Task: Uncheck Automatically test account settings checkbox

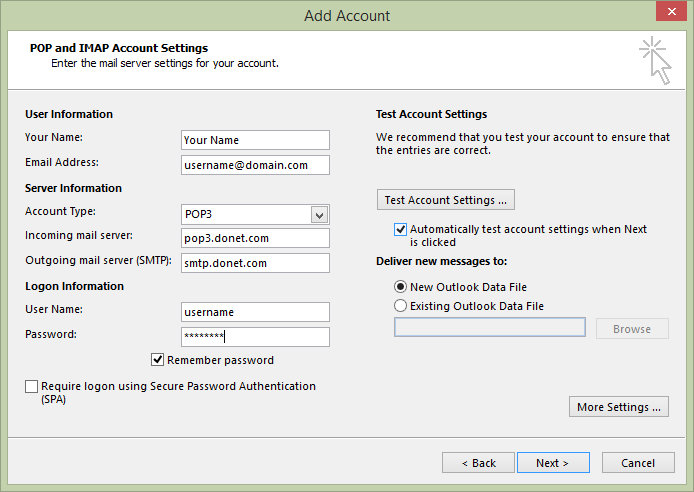Action: [x=400, y=229]
